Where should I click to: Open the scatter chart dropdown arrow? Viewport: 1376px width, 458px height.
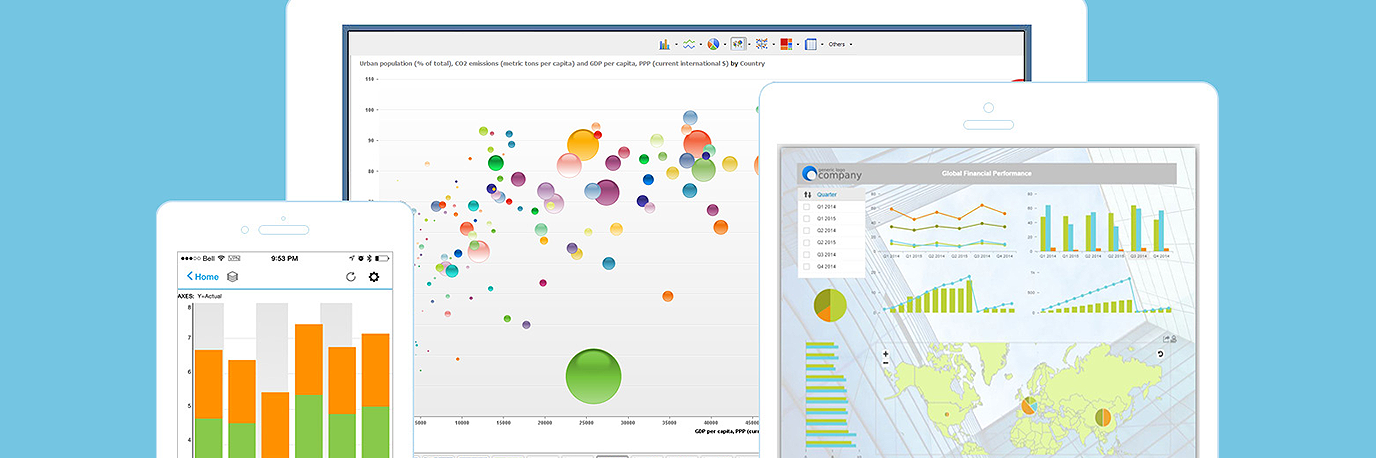(774, 44)
